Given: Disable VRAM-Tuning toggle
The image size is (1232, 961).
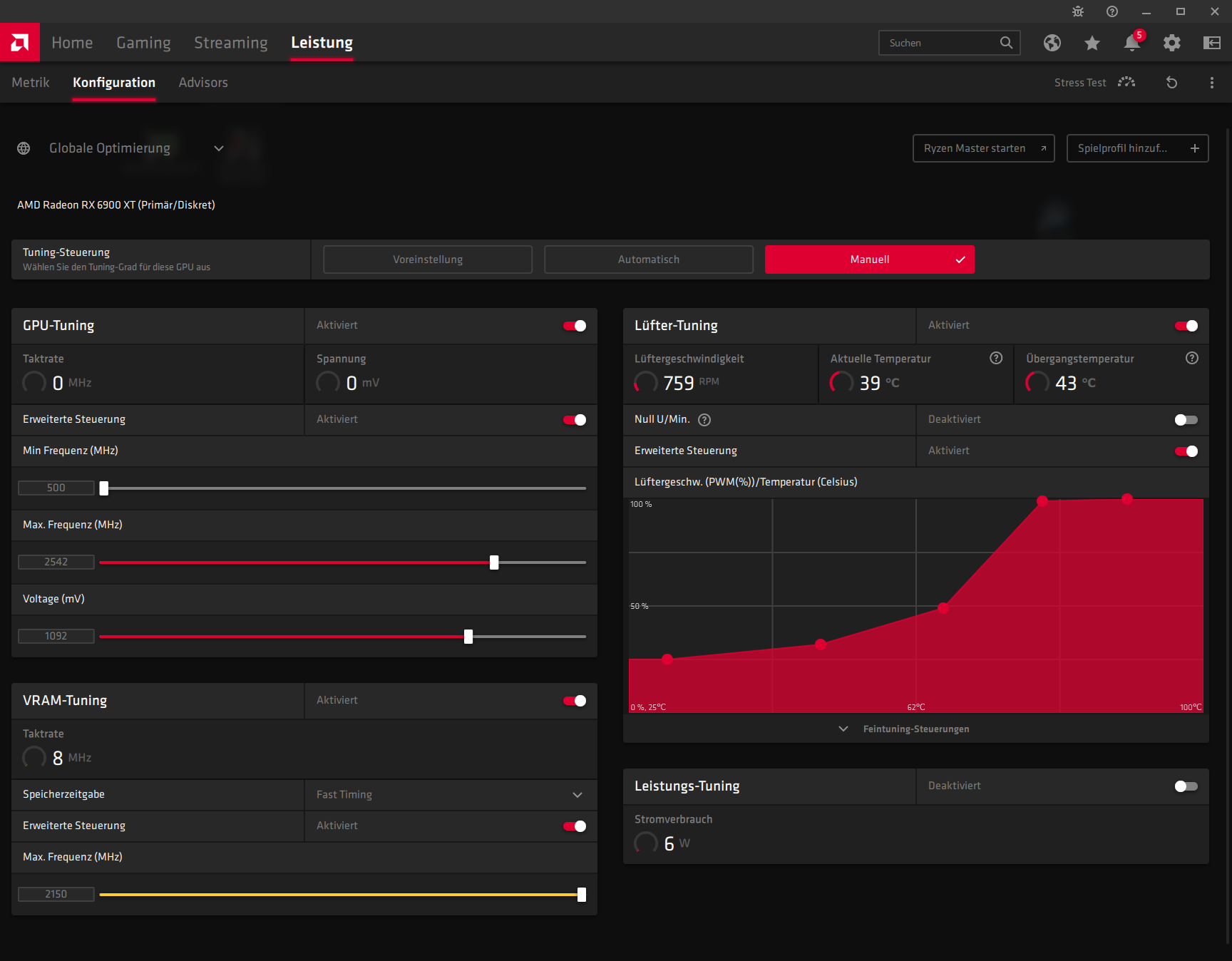Looking at the screenshot, I should [575, 701].
